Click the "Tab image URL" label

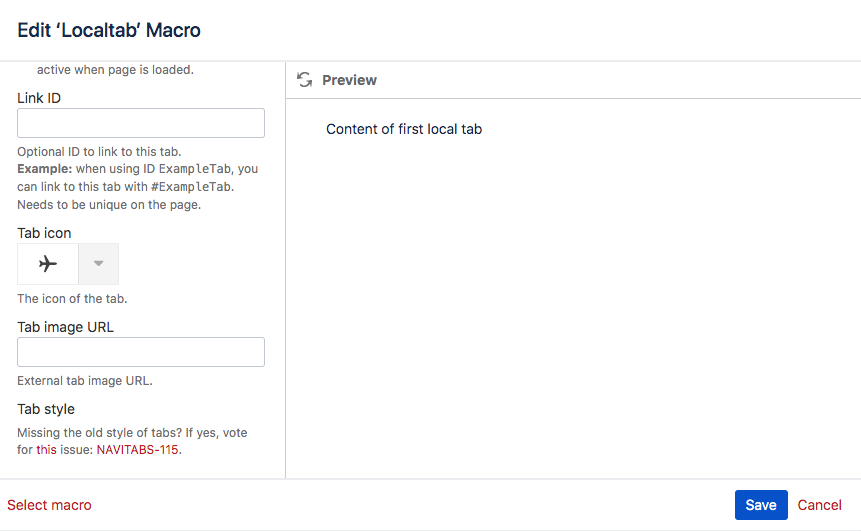(x=65, y=326)
